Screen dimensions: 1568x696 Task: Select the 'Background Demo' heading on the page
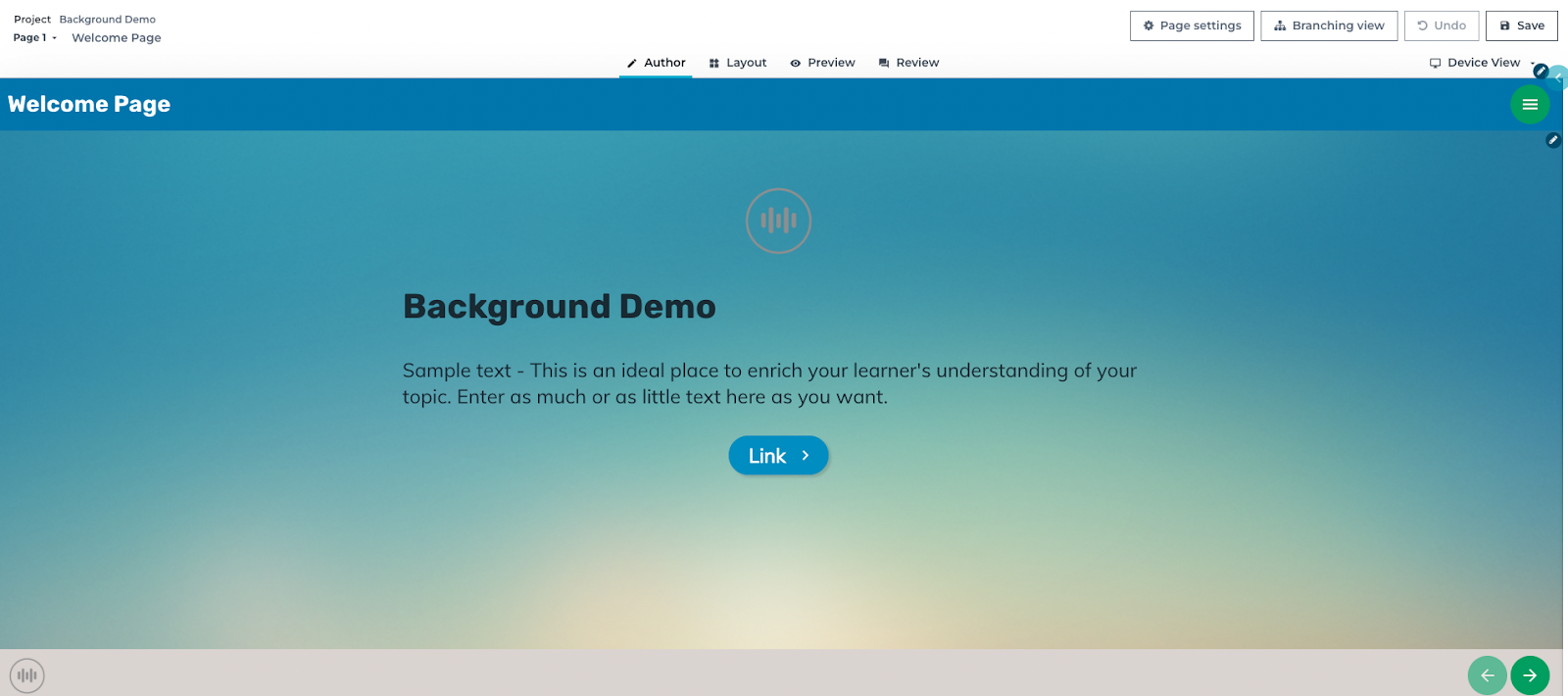pyautogui.click(x=560, y=307)
